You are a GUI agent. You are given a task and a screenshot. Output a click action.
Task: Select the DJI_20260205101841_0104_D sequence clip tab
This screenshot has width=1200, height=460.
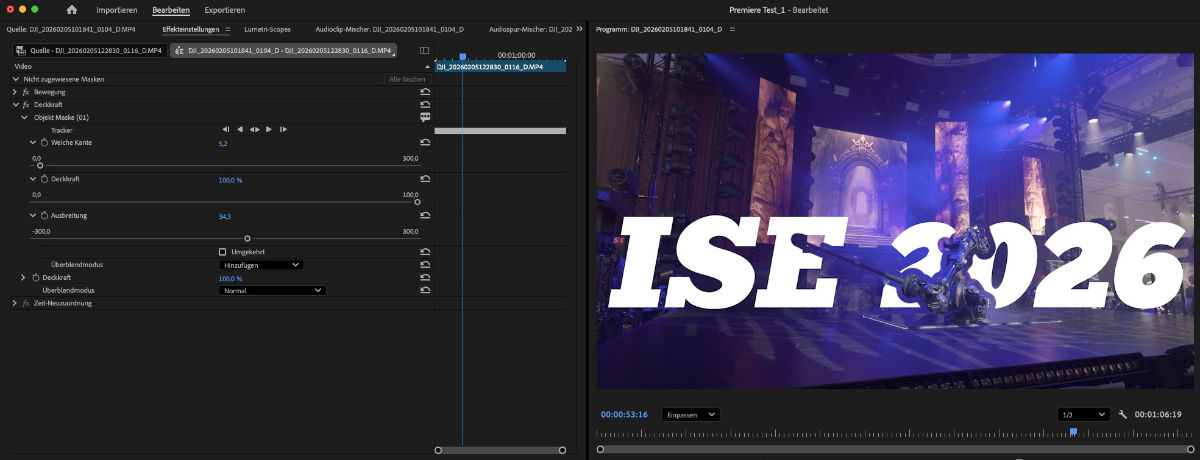283,49
